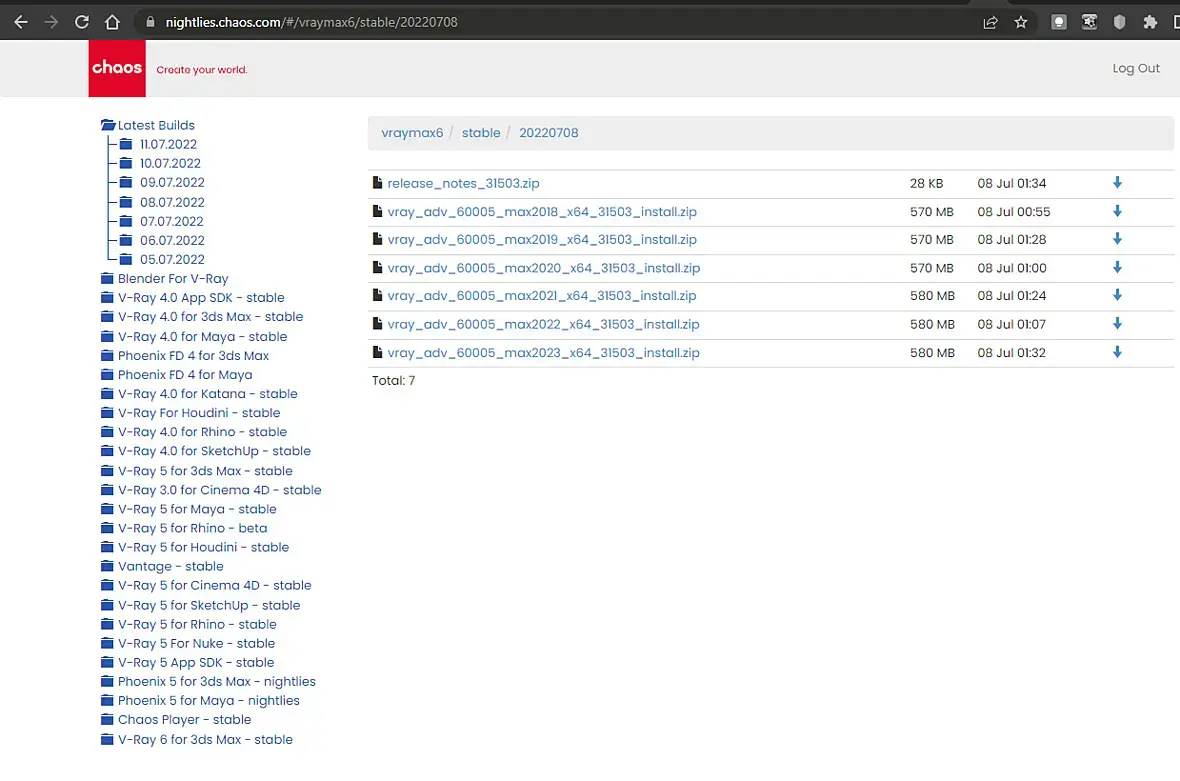The width and height of the screenshot is (1180, 781).
Task: Open the browser extensions puzzle icon
Action: (1150, 22)
